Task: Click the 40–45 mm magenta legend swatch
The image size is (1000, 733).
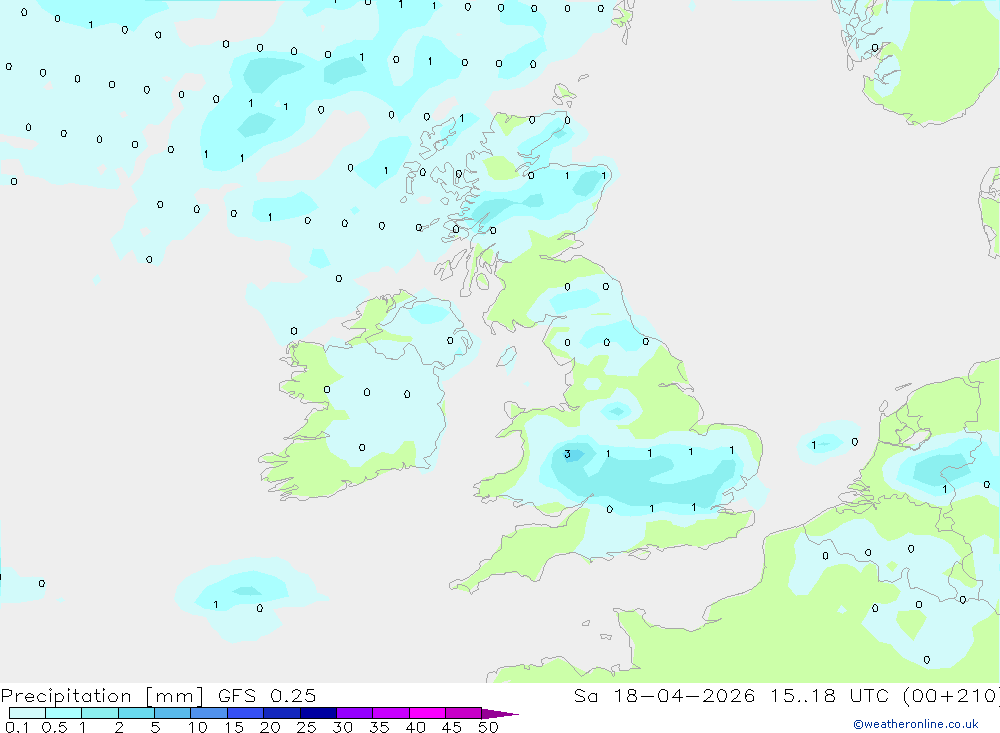Action: pos(427,713)
